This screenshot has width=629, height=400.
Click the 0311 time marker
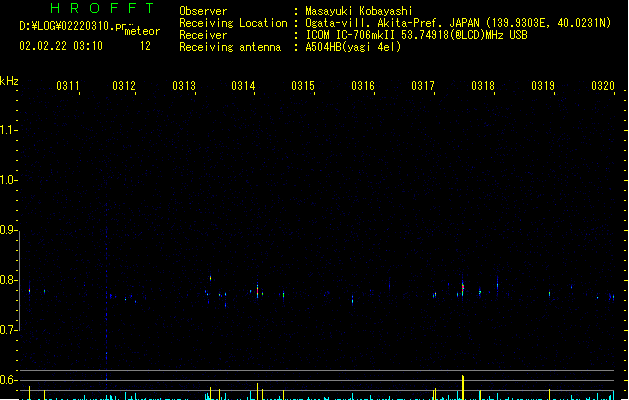click(67, 86)
